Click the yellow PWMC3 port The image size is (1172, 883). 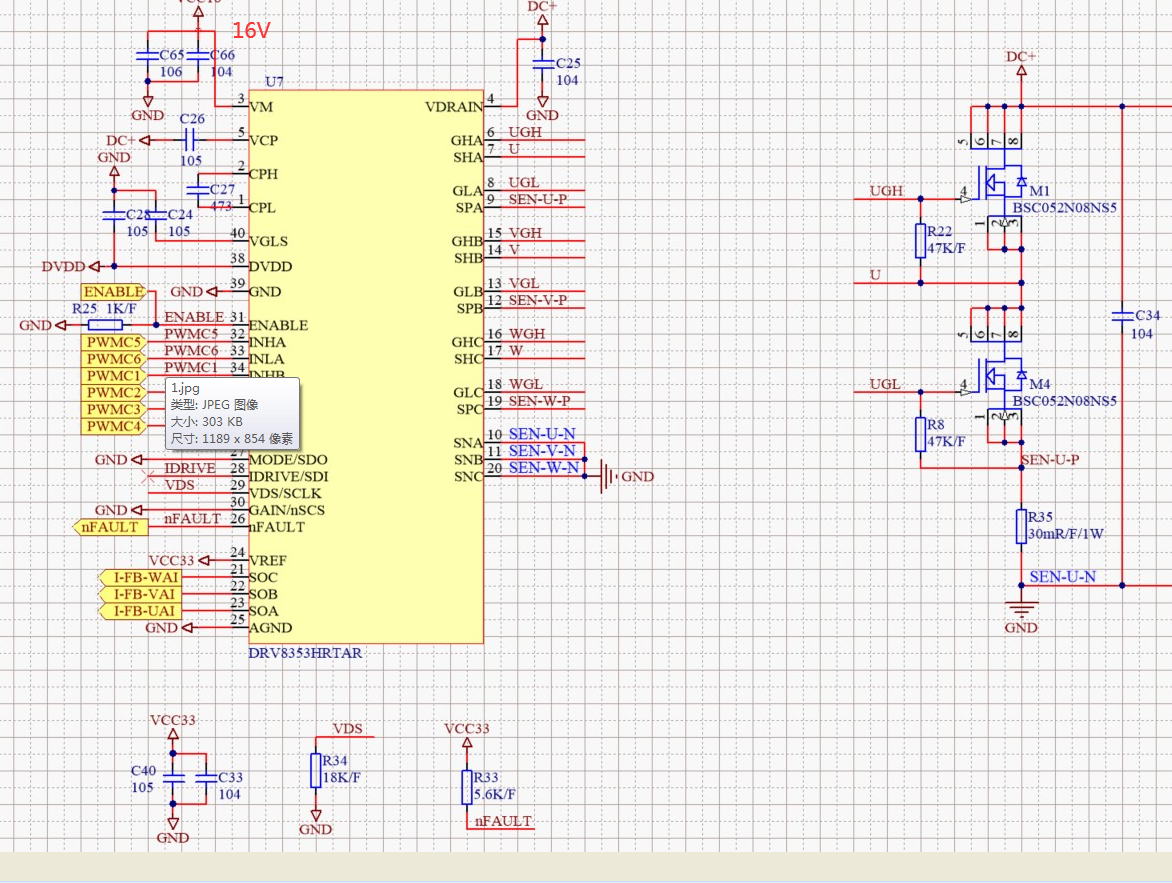pos(112,410)
